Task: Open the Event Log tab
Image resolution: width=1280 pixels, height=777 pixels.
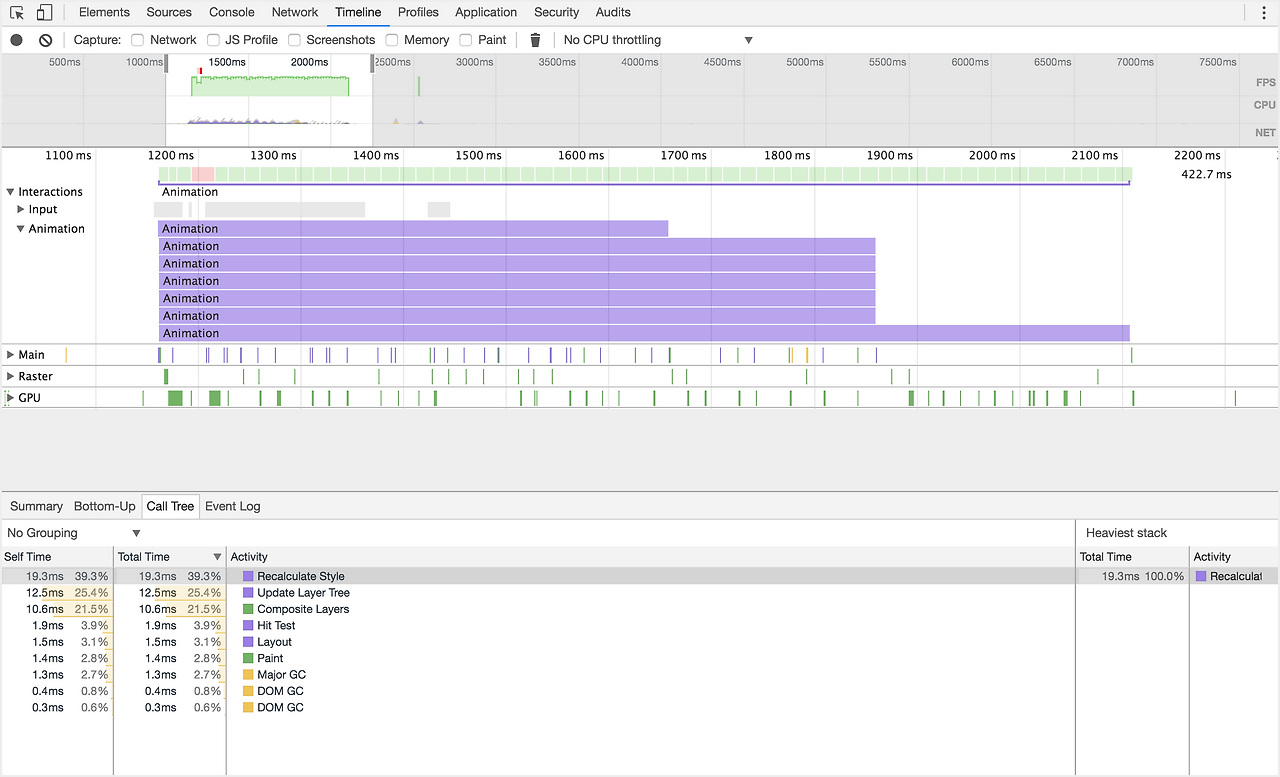Action: click(233, 506)
